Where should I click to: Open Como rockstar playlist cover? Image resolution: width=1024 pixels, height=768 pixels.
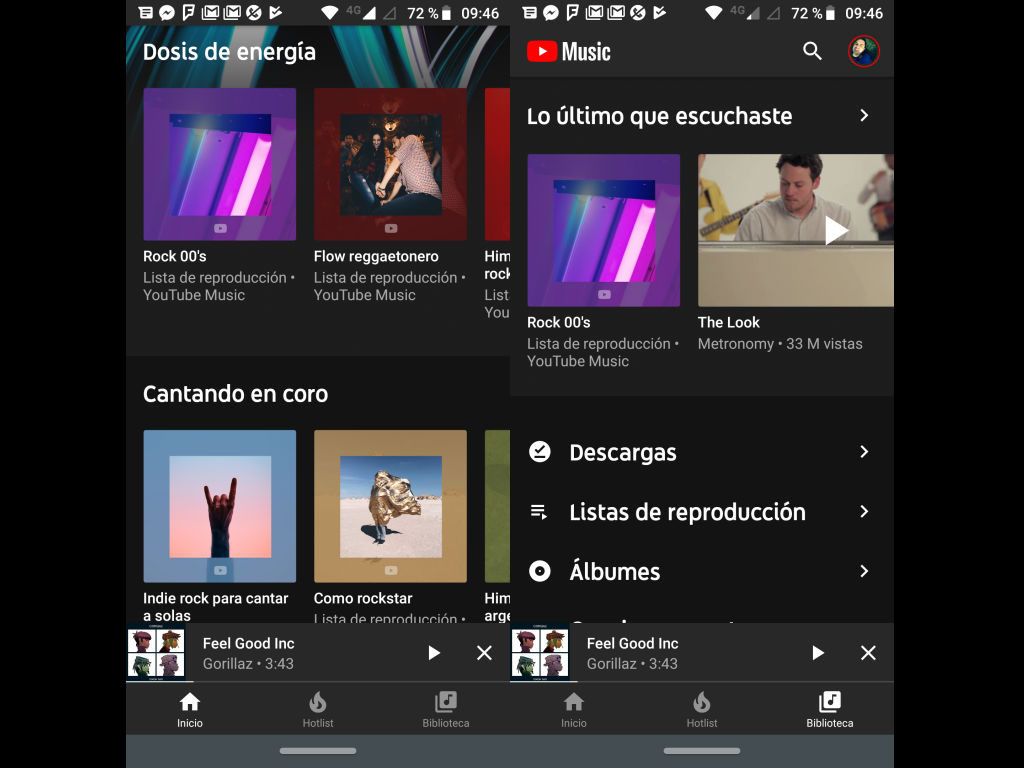390,506
